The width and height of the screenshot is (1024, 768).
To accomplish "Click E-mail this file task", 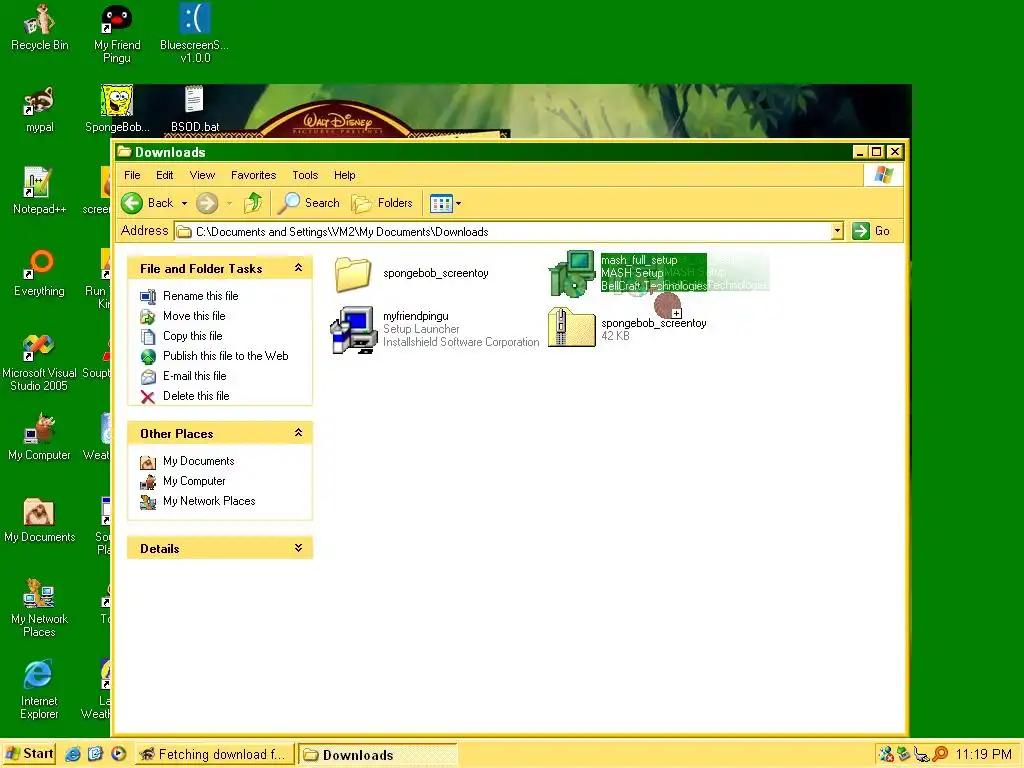I will [184, 376].
